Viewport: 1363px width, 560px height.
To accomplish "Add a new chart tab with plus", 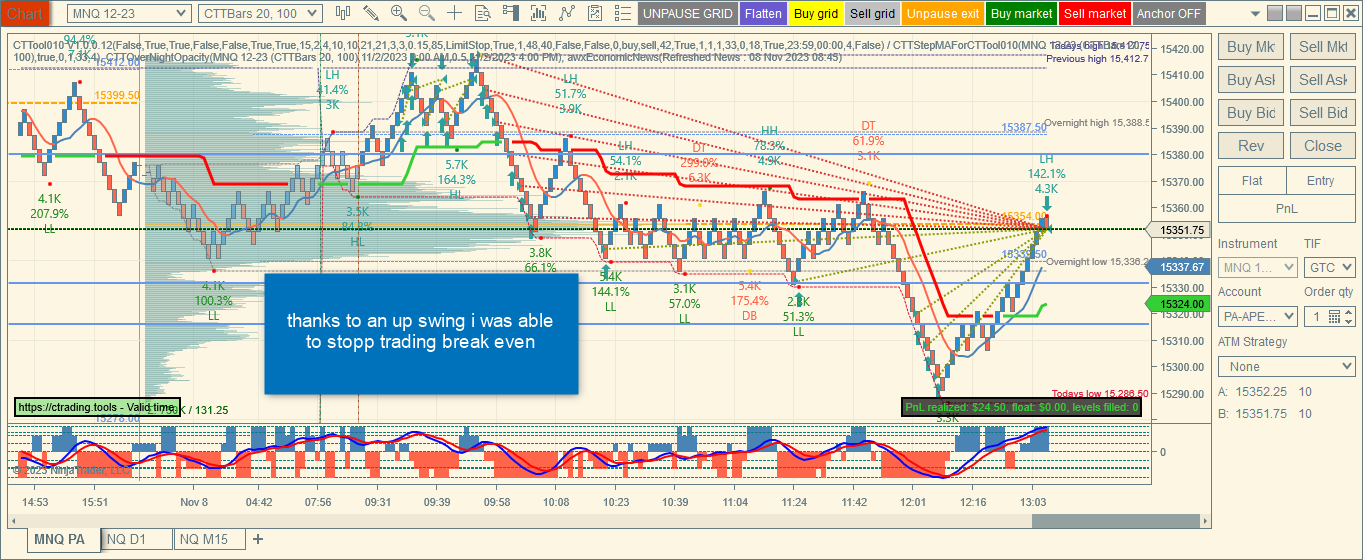I will (x=258, y=539).
